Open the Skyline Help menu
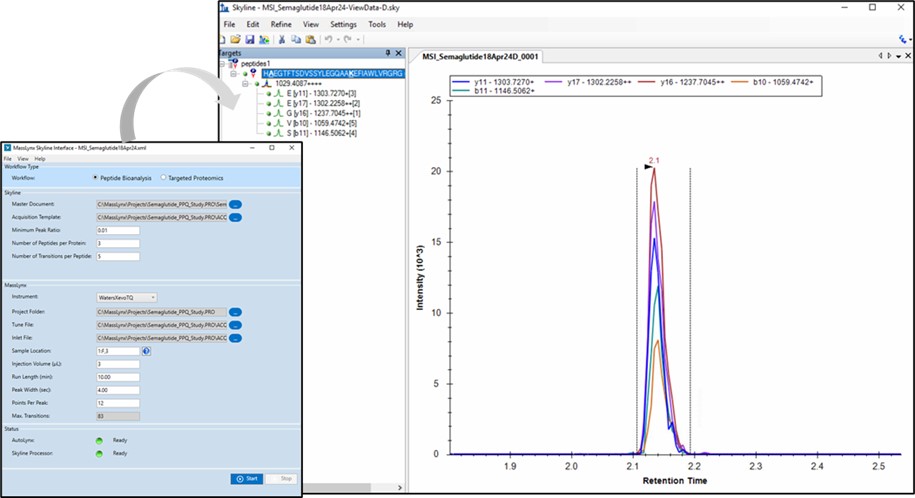The height and width of the screenshot is (498, 915). [x=405, y=25]
